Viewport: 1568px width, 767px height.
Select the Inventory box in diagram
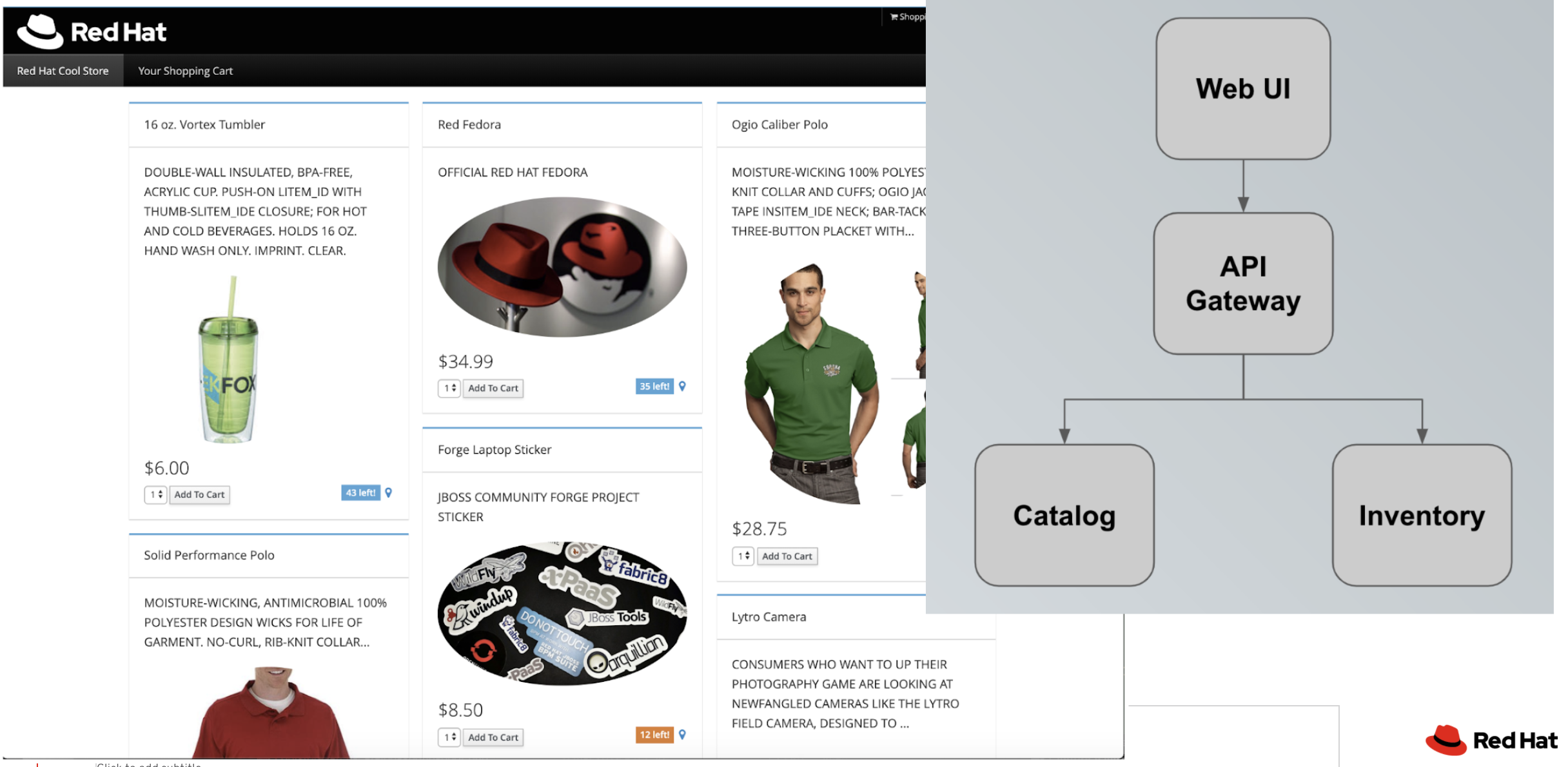point(1421,515)
